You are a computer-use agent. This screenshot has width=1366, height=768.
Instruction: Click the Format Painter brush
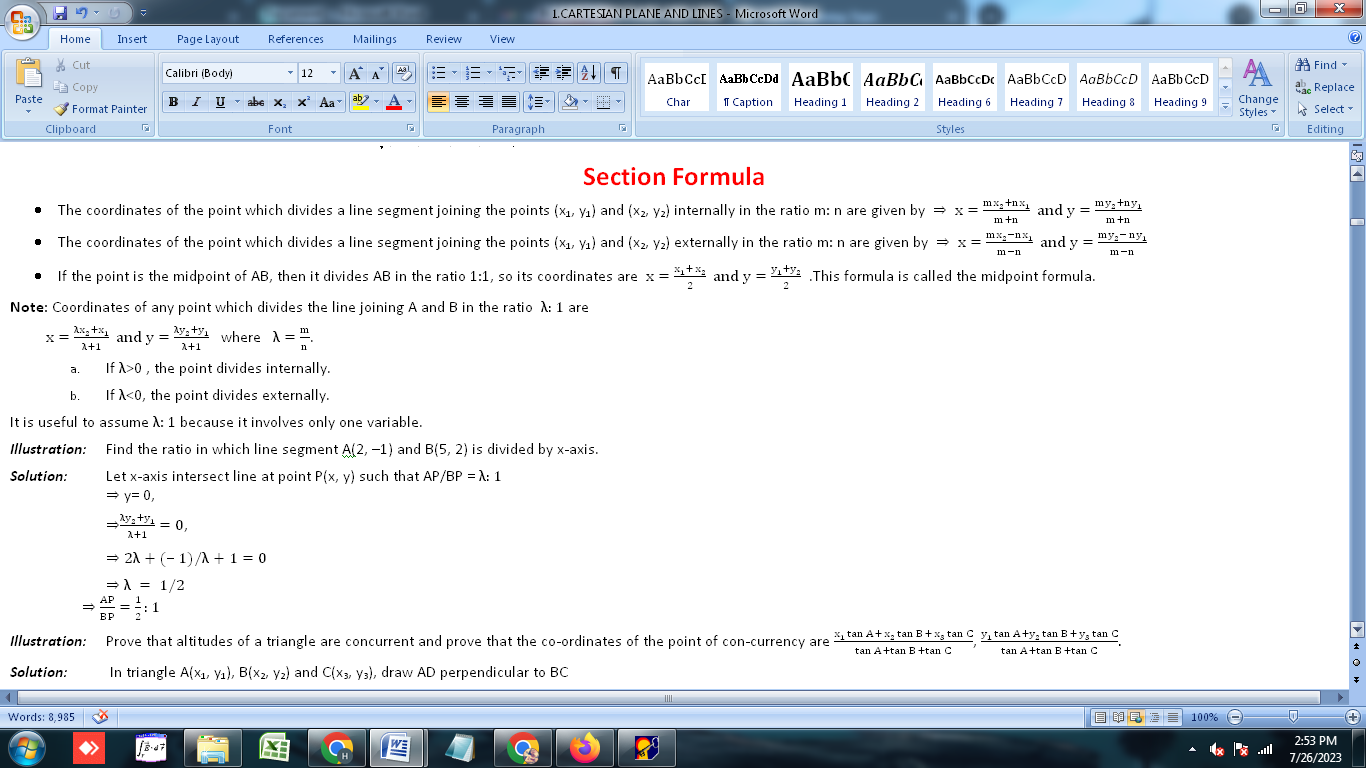(x=100, y=109)
